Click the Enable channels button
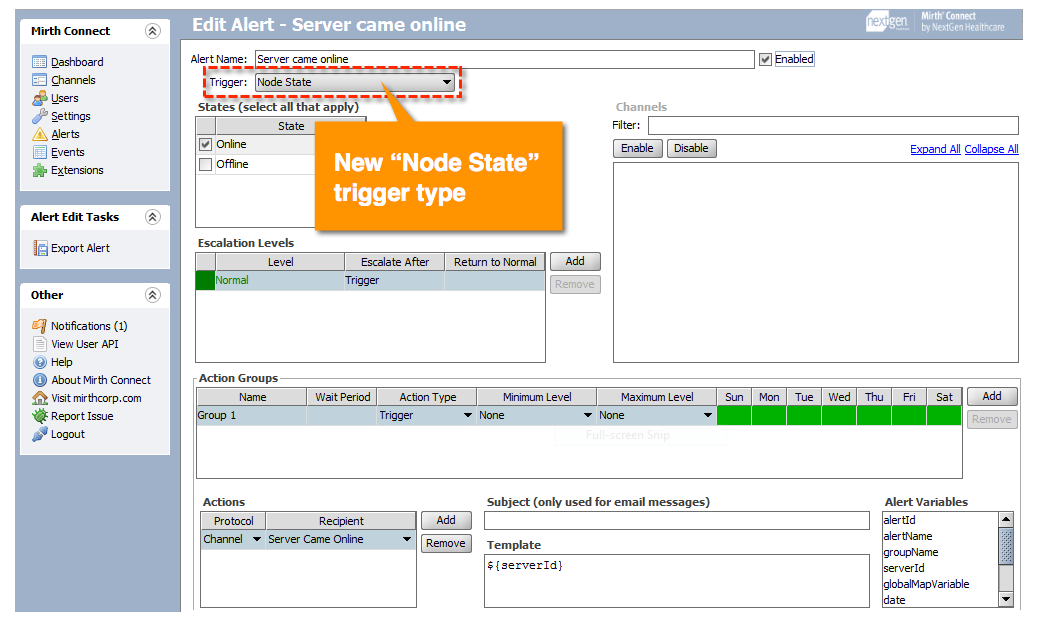 638,148
